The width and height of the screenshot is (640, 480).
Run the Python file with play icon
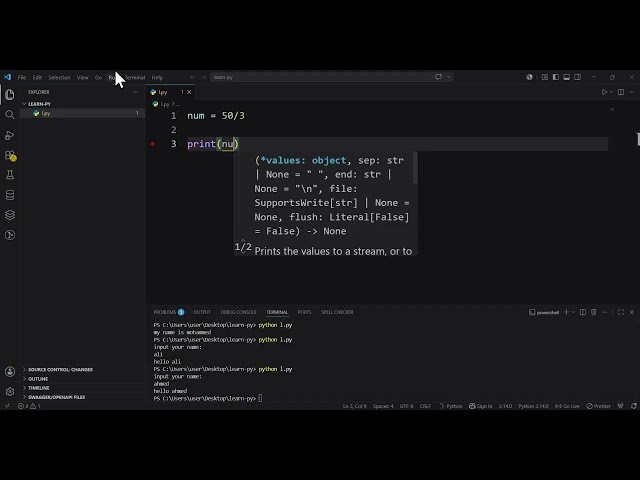click(604, 92)
